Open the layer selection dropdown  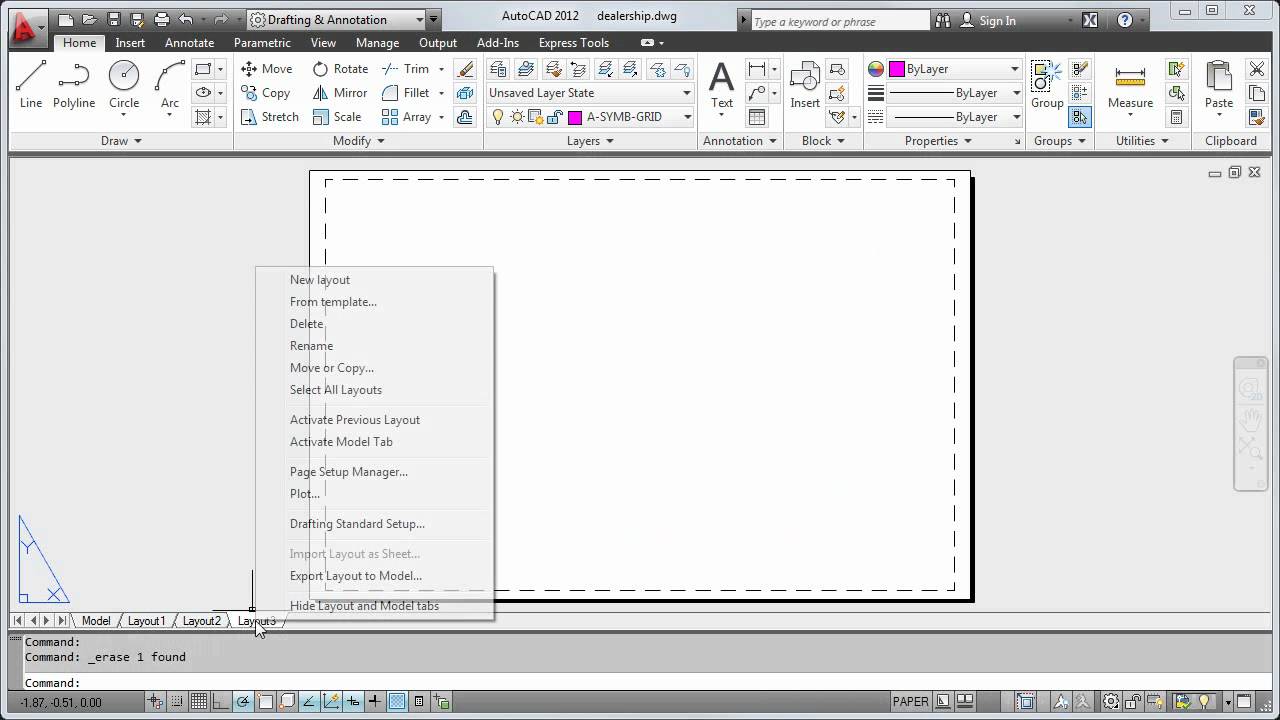(686, 116)
